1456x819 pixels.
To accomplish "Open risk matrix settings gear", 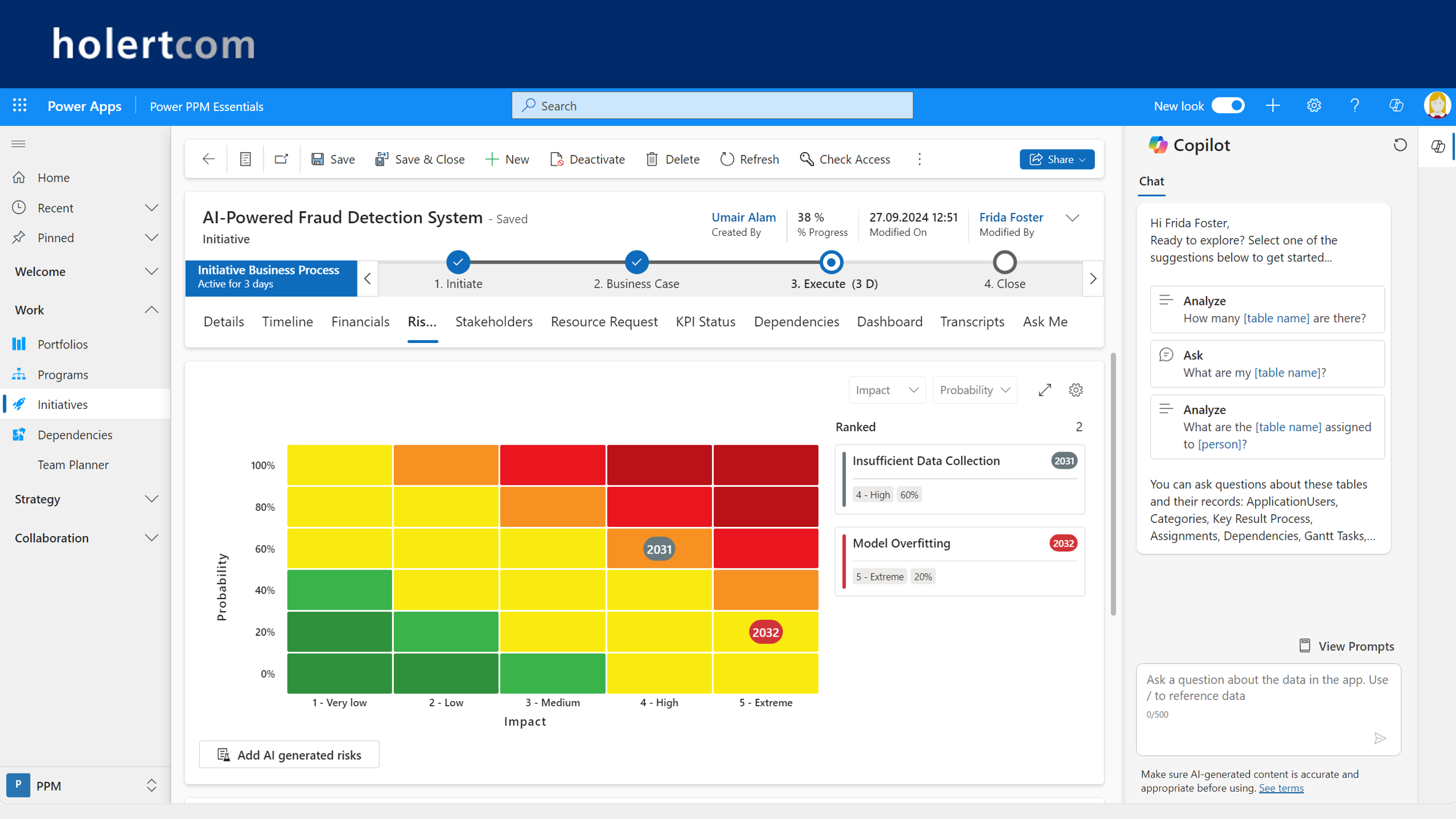I will pos(1075,390).
